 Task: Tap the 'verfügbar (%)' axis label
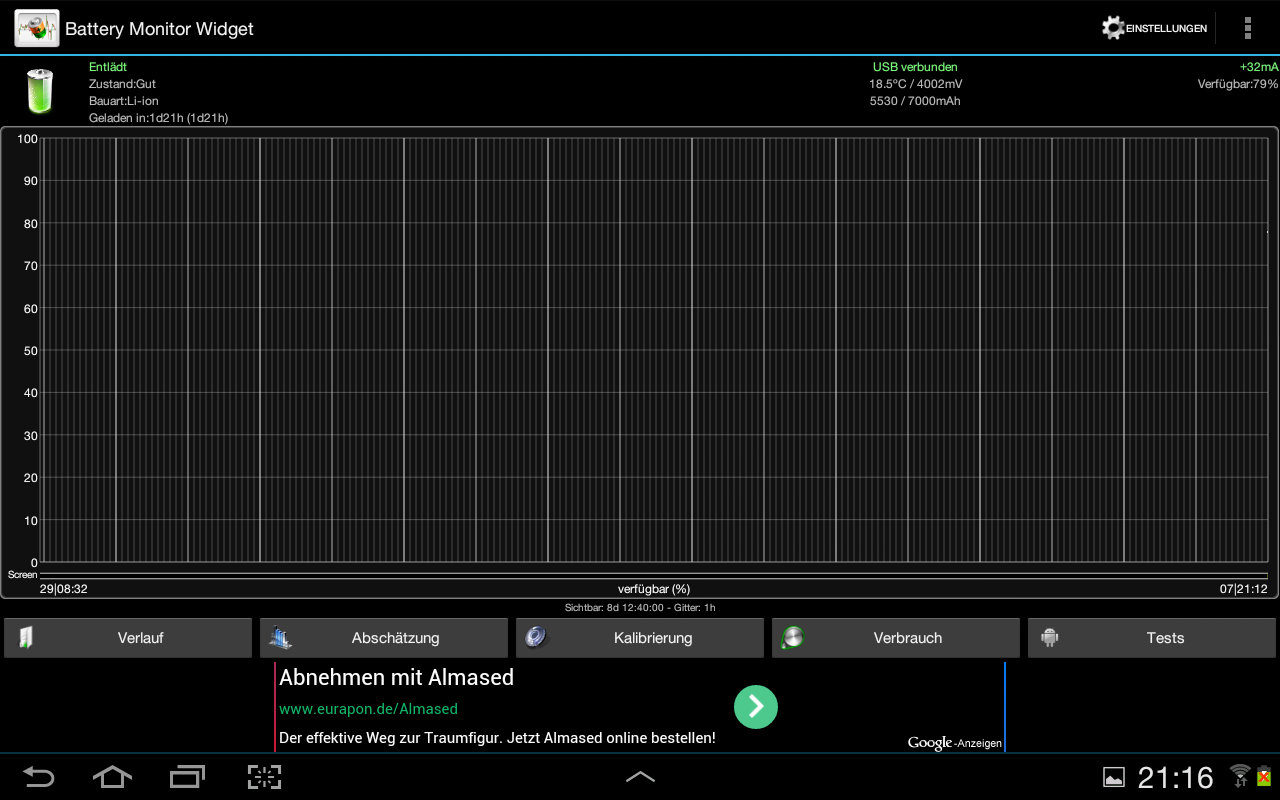(x=654, y=589)
